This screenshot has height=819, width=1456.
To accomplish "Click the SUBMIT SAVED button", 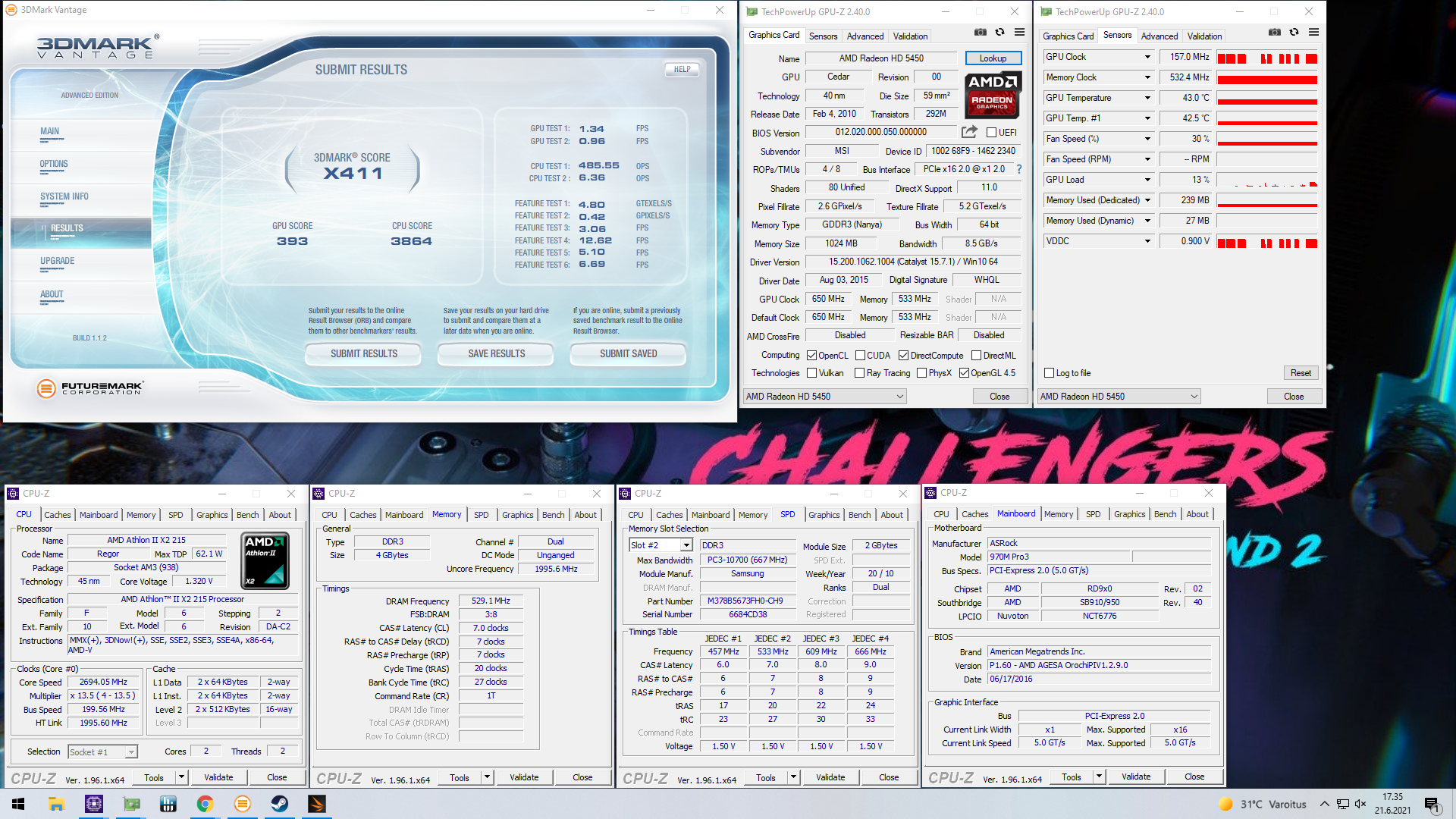I will (629, 353).
